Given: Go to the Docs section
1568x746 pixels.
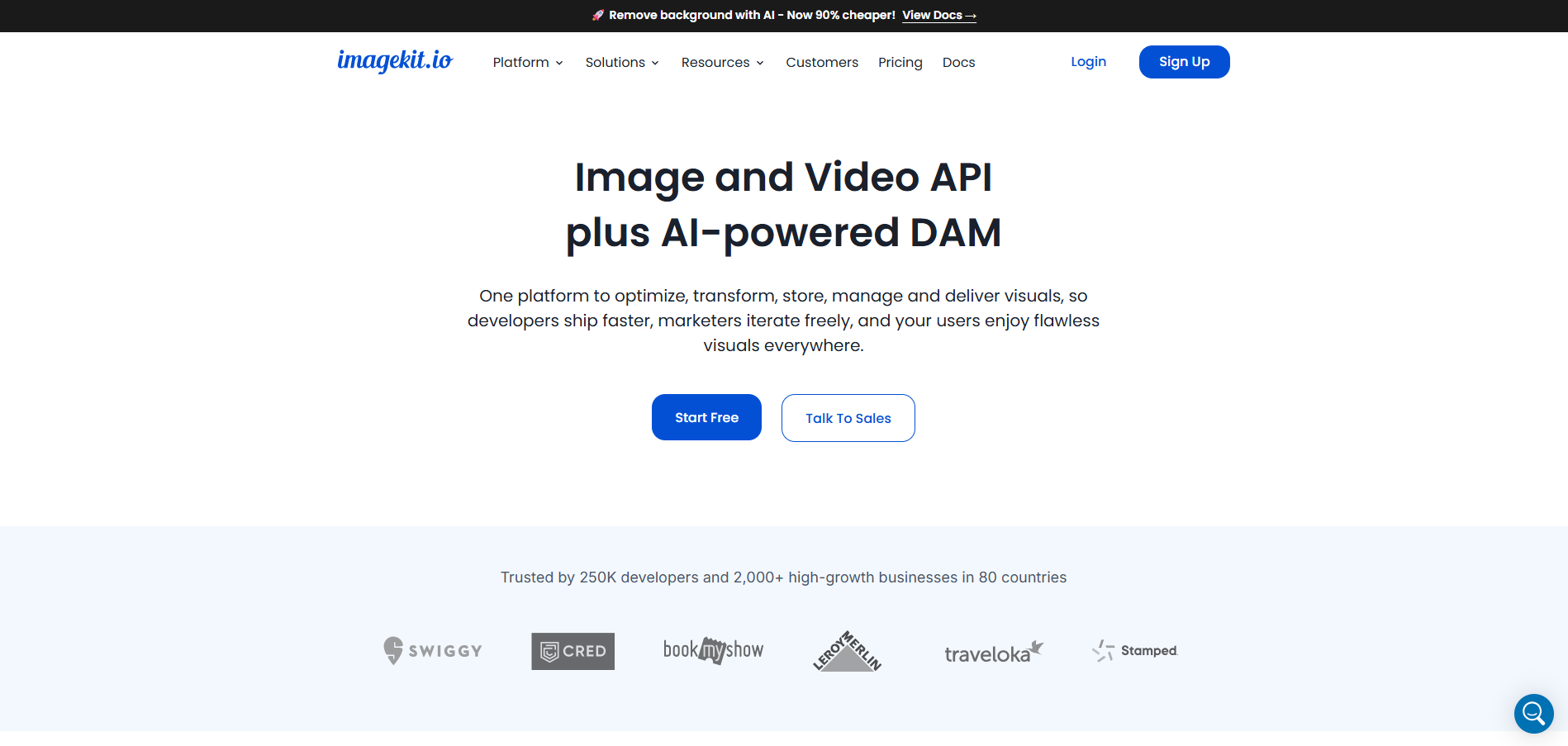Looking at the screenshot, I should point(958,62).
